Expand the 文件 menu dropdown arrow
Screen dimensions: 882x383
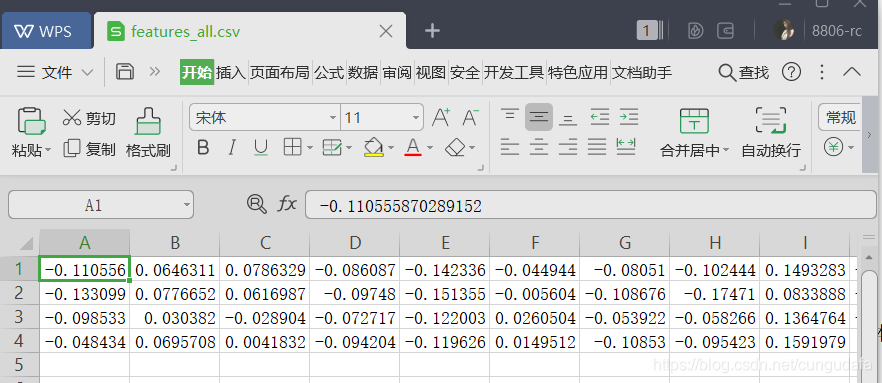click(87, 73)
